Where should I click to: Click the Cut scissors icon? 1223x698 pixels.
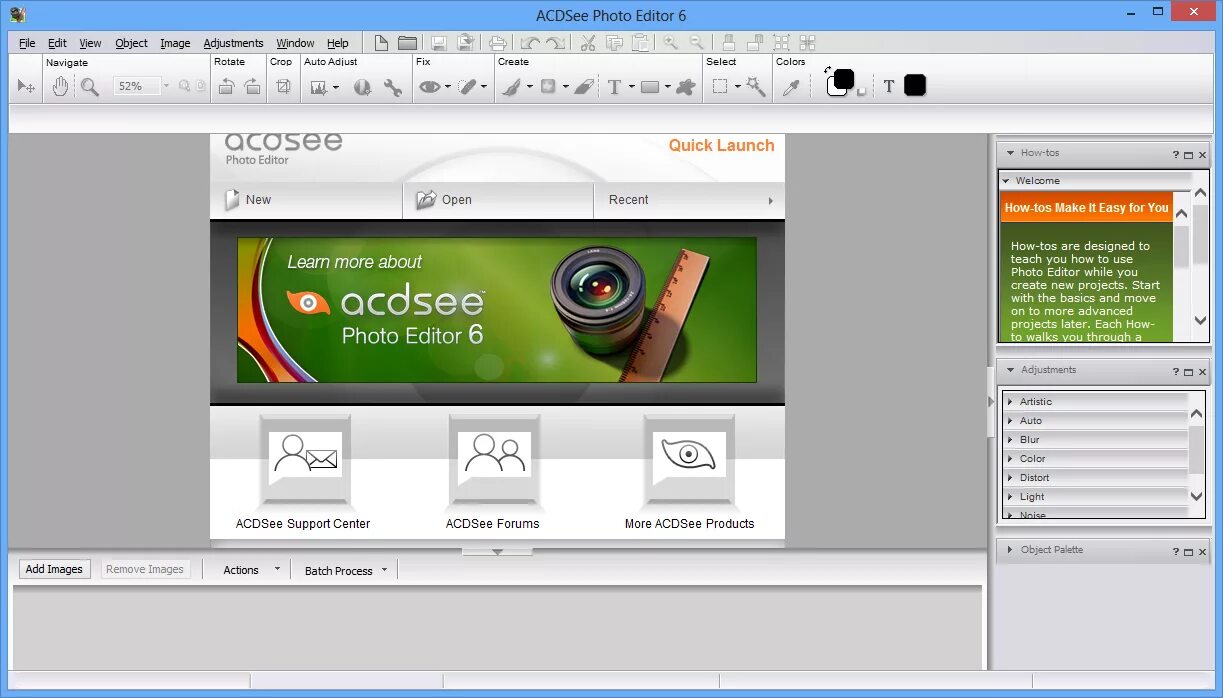click(588, 43)
